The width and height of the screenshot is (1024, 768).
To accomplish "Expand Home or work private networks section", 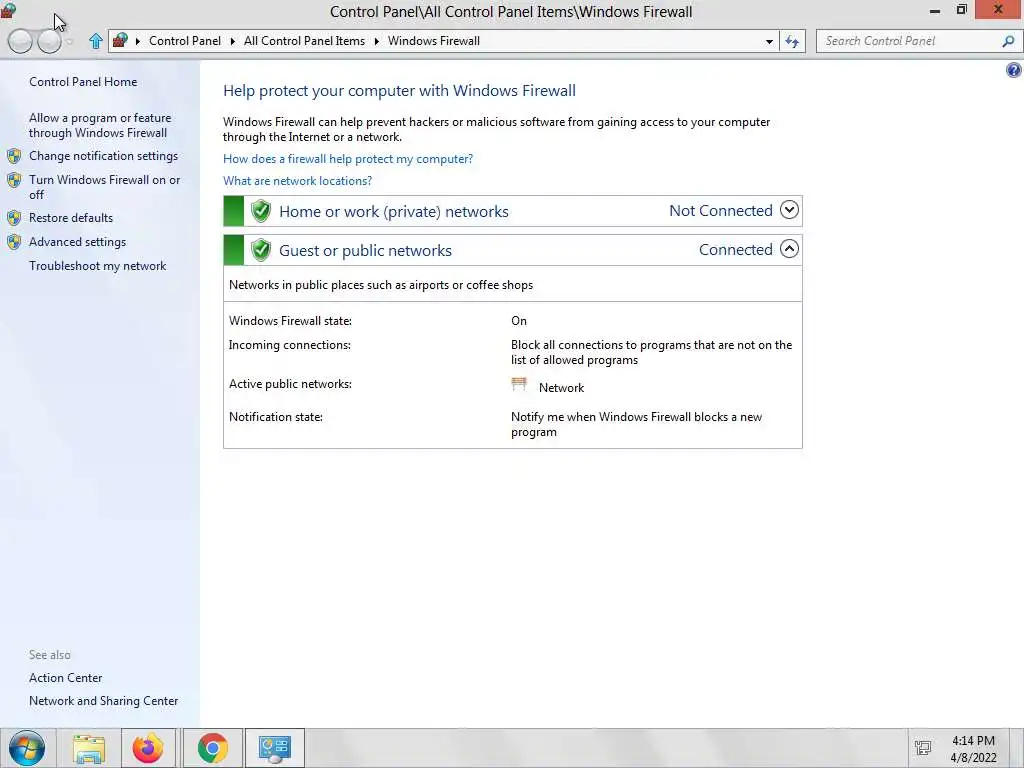I will [790, 210].
